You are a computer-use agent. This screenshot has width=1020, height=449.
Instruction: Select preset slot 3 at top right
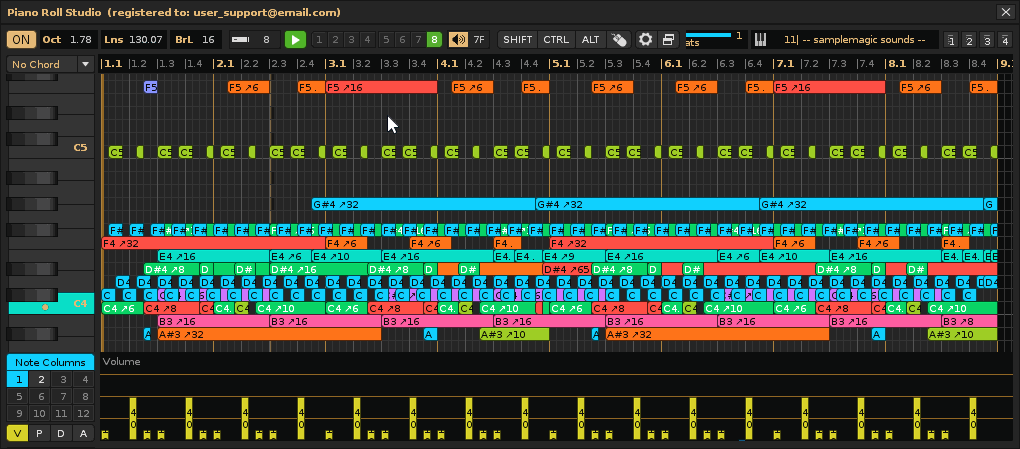coord(987,40)
